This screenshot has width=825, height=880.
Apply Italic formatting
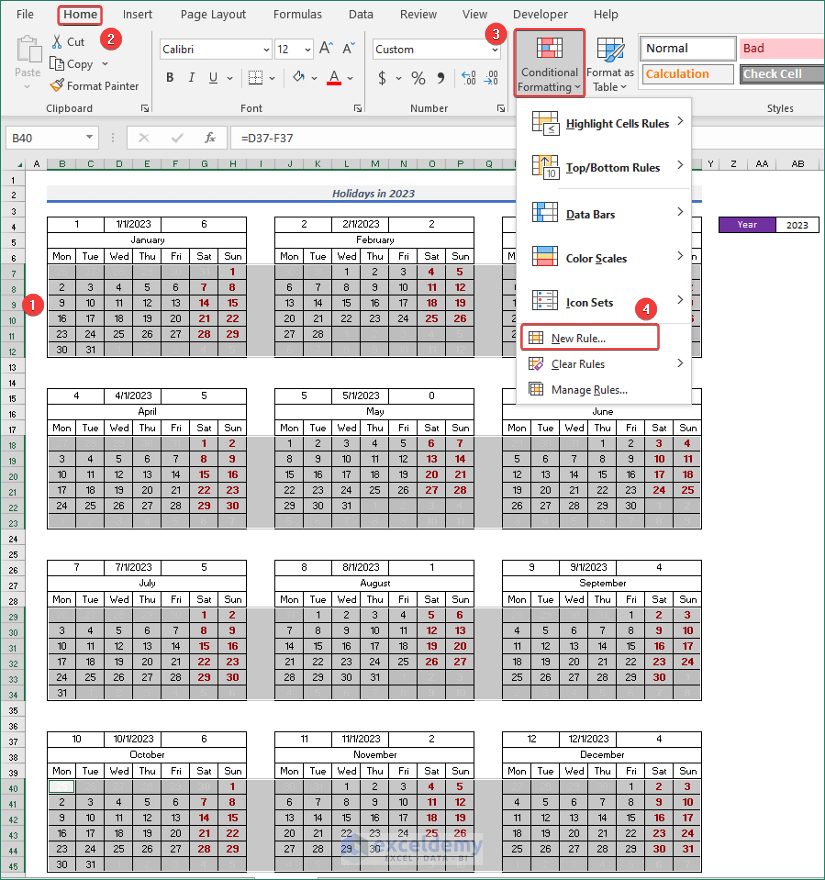(x=191, y=77)
